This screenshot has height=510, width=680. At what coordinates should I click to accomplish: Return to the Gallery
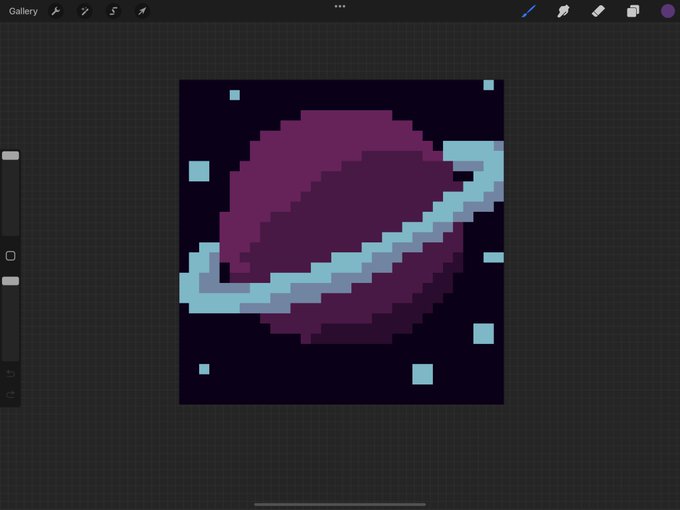pyautogui.click(x=23, y=11)
